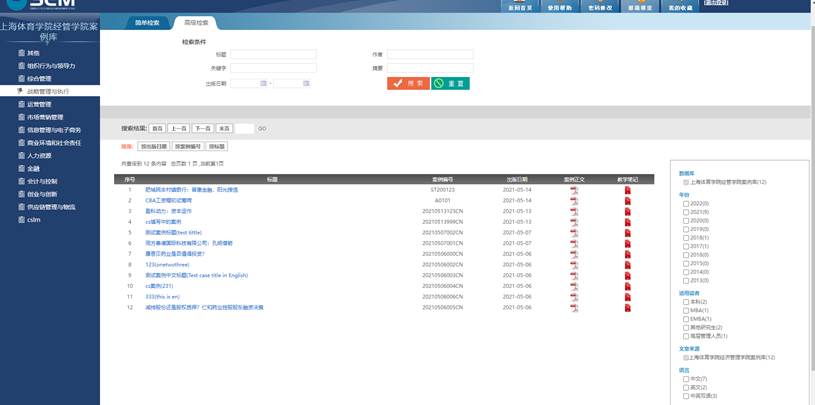Open the case PDF for row 6
The image size is (815, 405).
(x=574, y=243)
